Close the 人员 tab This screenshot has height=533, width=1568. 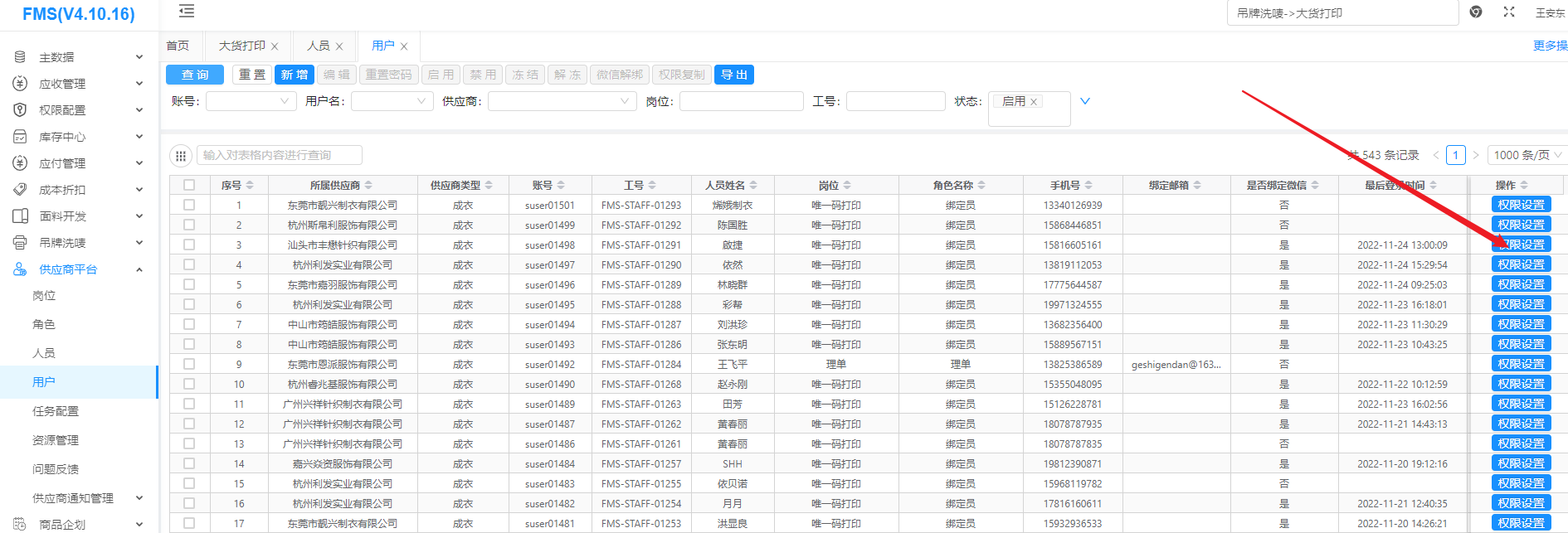tap(339, 46)
